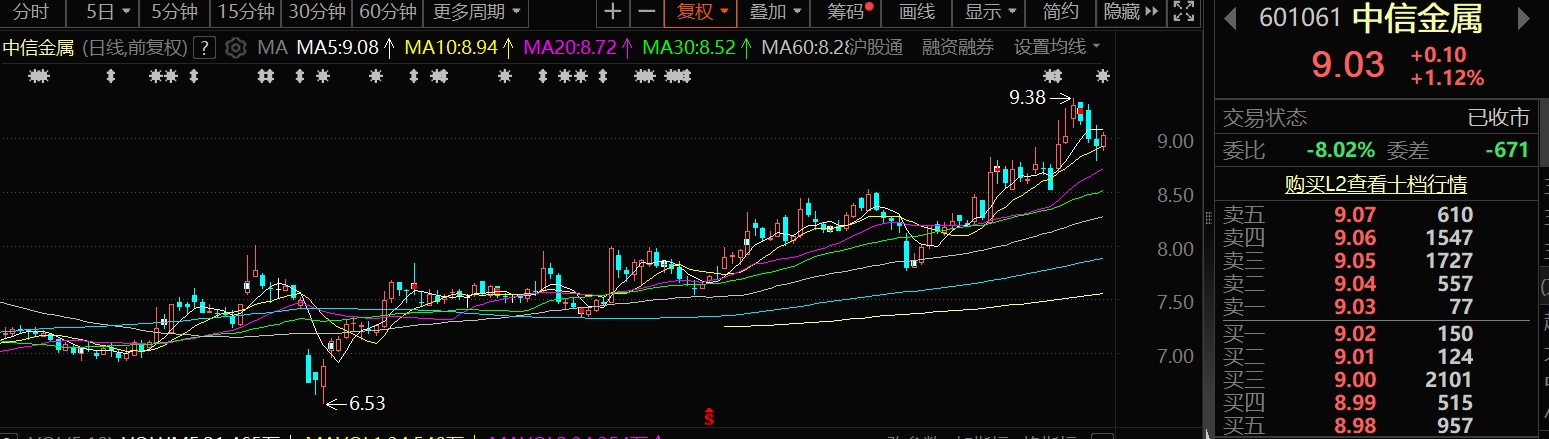Toggle fullscreen chart icon
The width and height of the screenshot is (1549, 439).
(x=1182, y=13)
